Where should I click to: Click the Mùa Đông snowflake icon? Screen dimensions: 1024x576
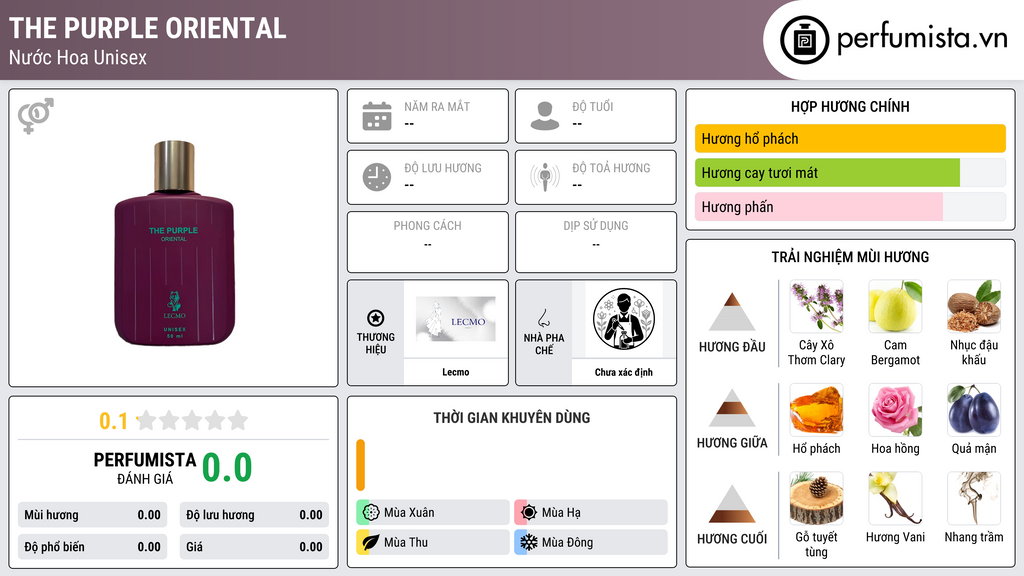529,542
